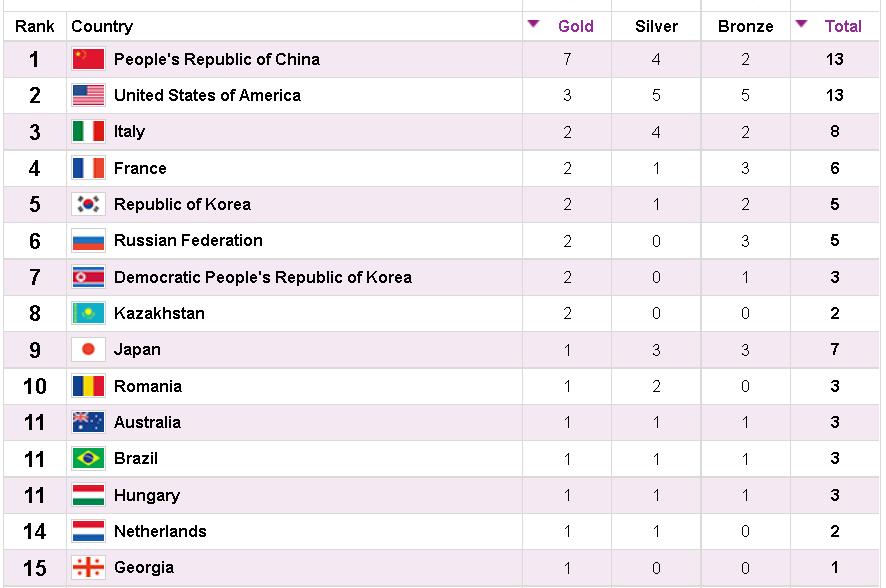The image size is (886, 588).
Task: Click the Kazakhstan flag icon
Action: [x=88, y=313]
